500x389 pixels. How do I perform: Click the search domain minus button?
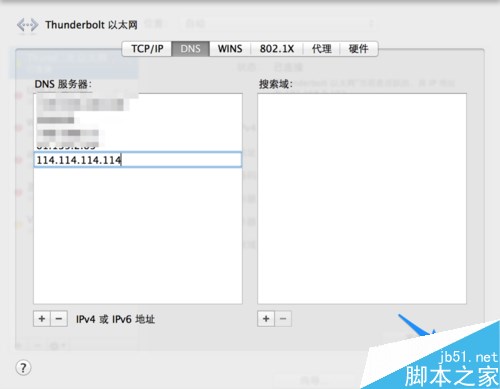point(283,319)
